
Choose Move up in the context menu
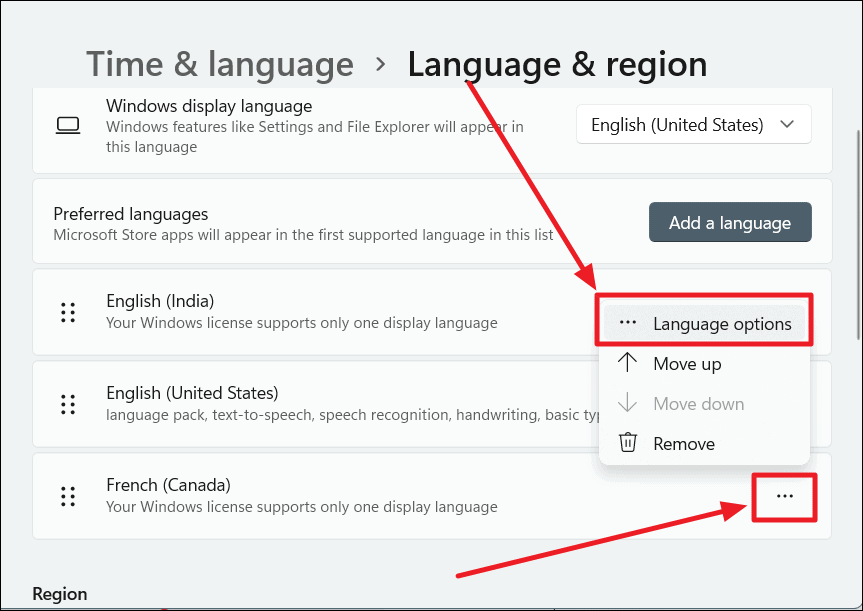point(685,363)
